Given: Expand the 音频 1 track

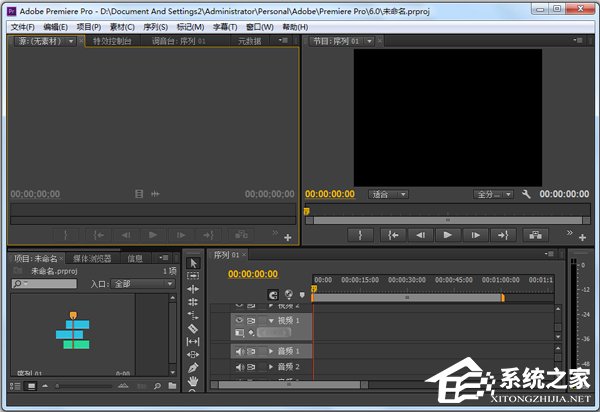Looking at the screenshot, I should pos(271,352).
